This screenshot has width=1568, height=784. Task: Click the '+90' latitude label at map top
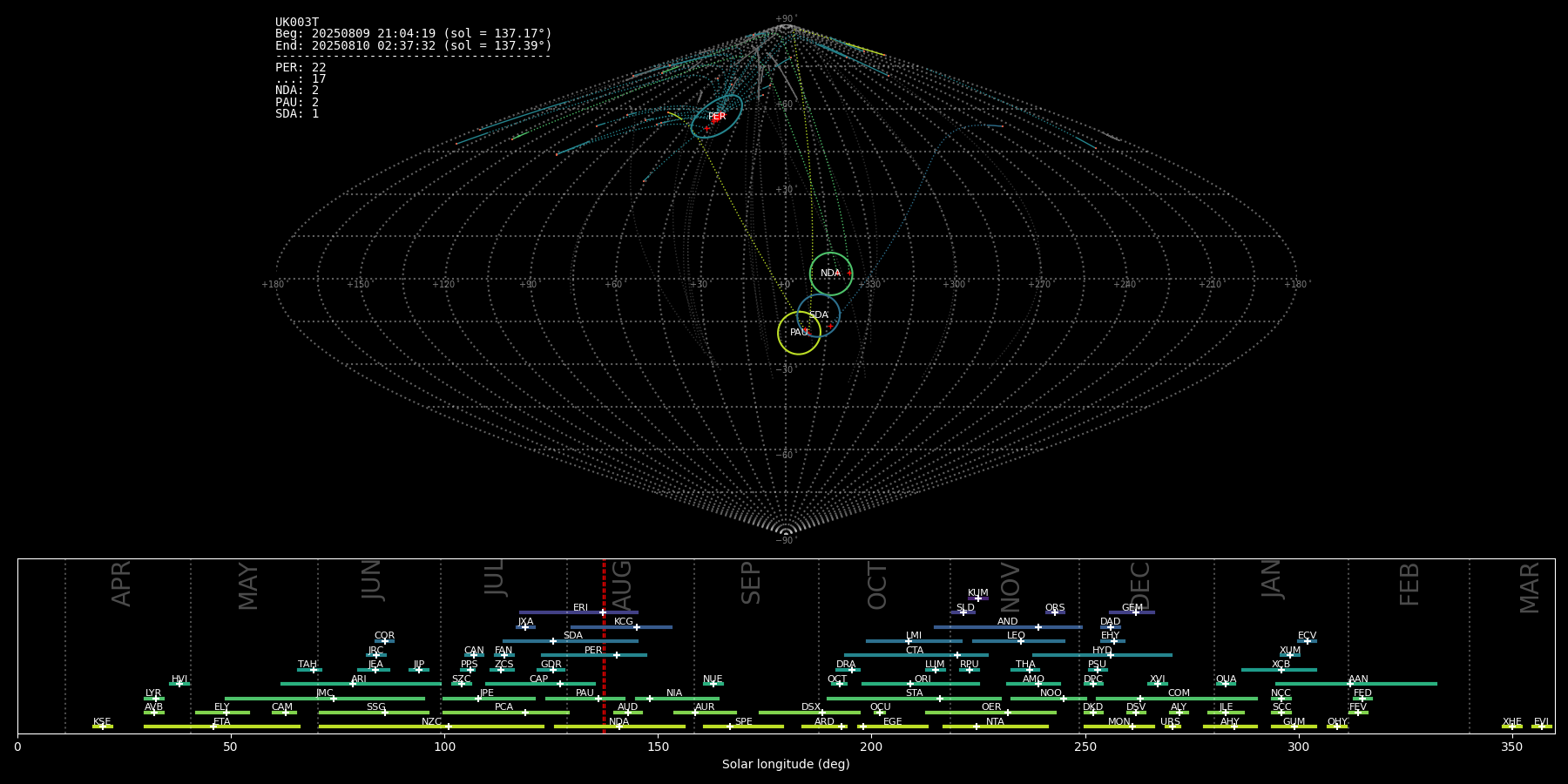tap(786, 18)
